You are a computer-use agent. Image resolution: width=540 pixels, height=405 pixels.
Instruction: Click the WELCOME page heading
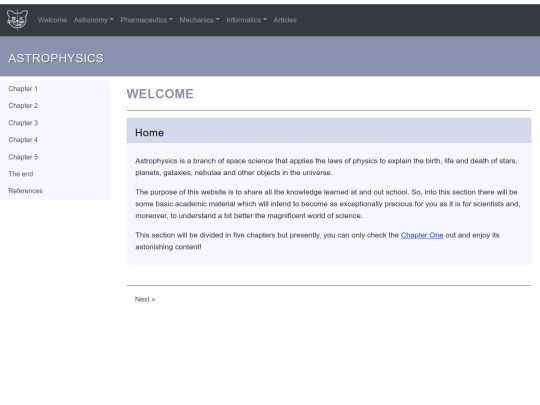[160, 94]
